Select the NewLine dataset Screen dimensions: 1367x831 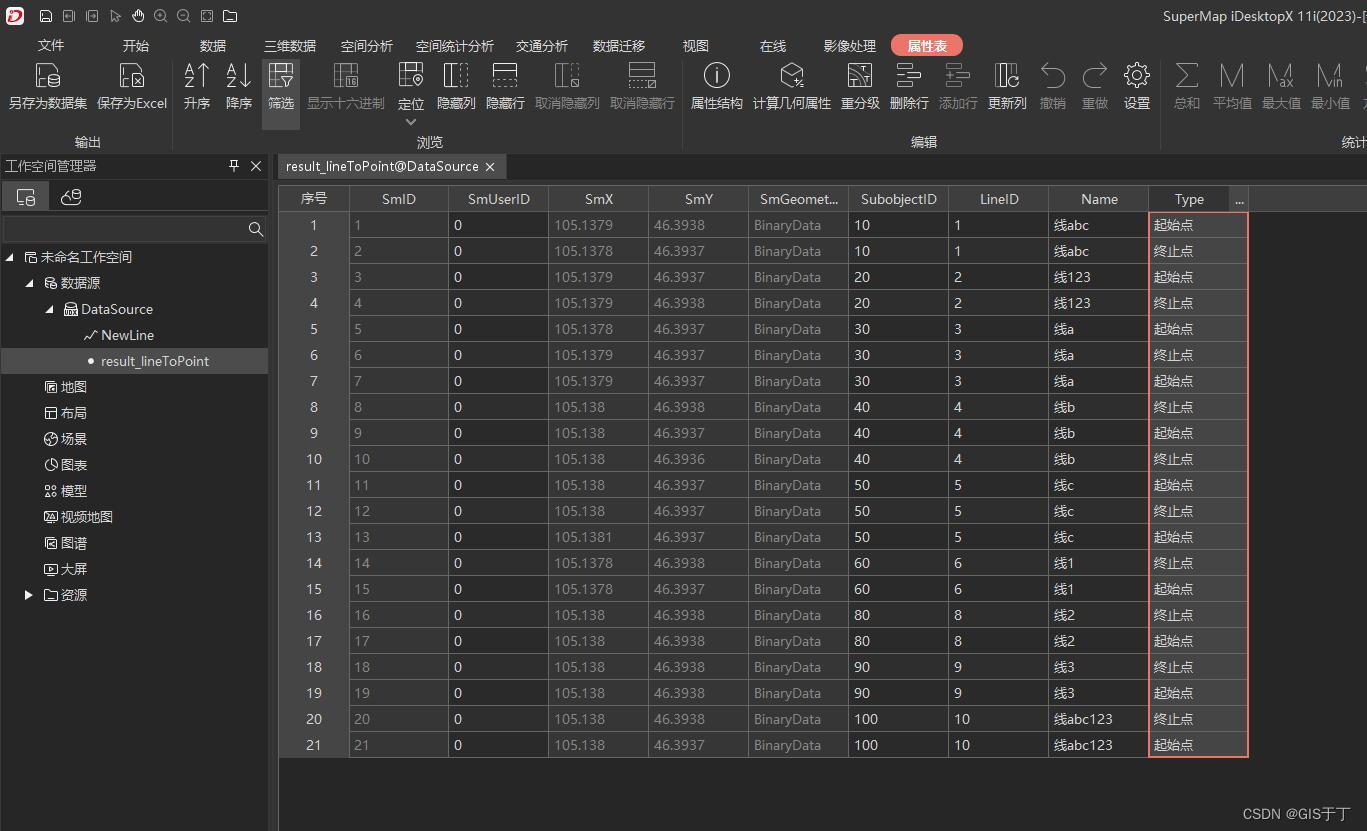pos(127,335)
